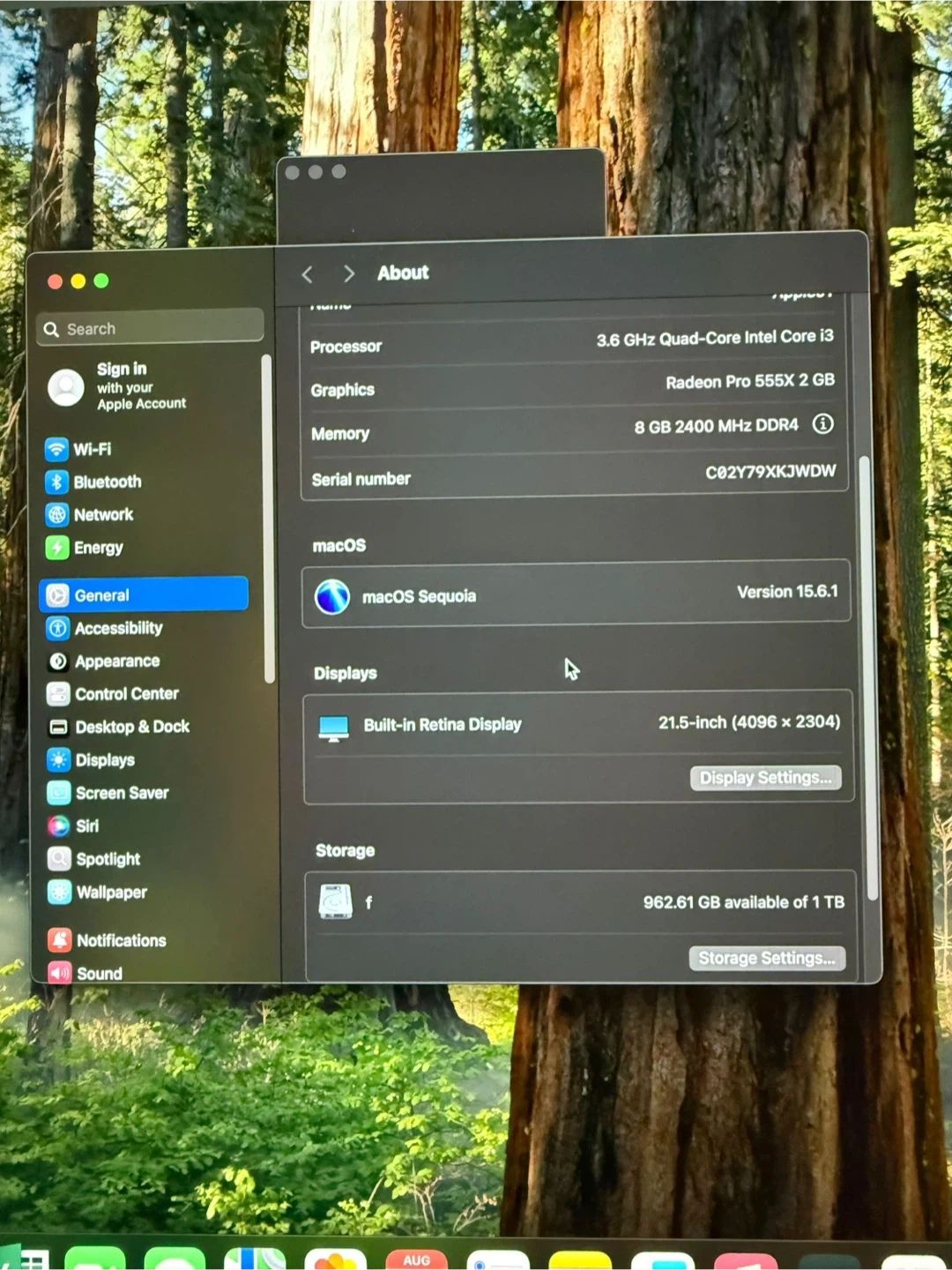Click the macOS Sequoia version row
The image size is (952, 1270).
click(x=576, y=595)
